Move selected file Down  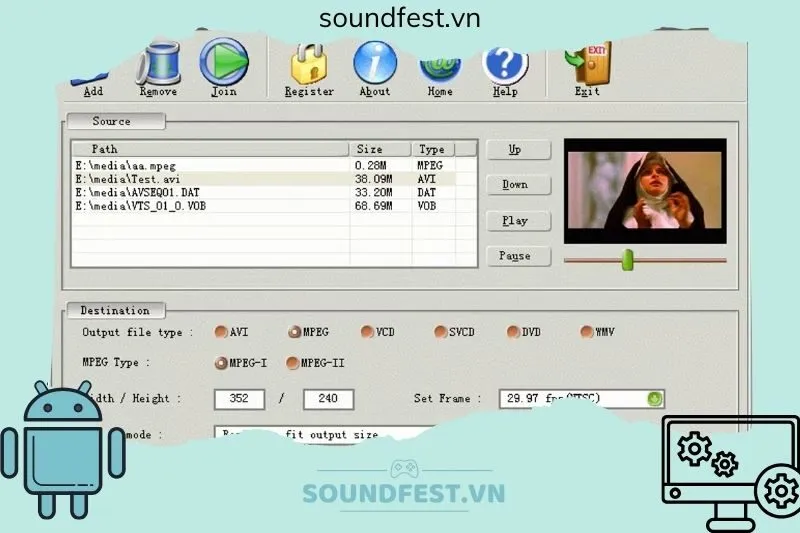[x=519, y=185]
